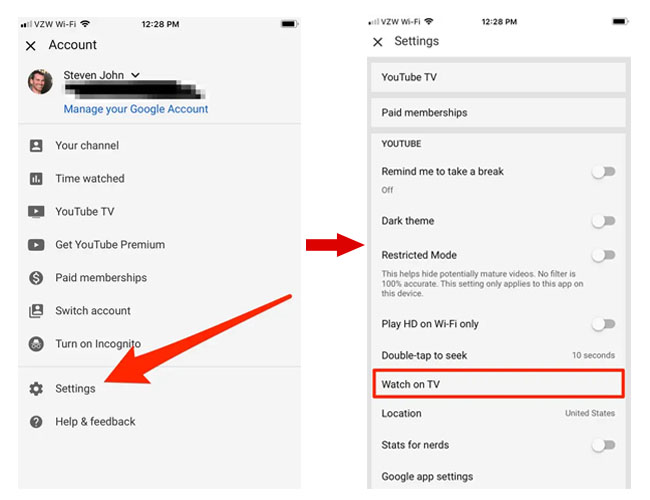
Task: Open Double-tap to seek 10 seconds option
Action: [x=498, y=355]
